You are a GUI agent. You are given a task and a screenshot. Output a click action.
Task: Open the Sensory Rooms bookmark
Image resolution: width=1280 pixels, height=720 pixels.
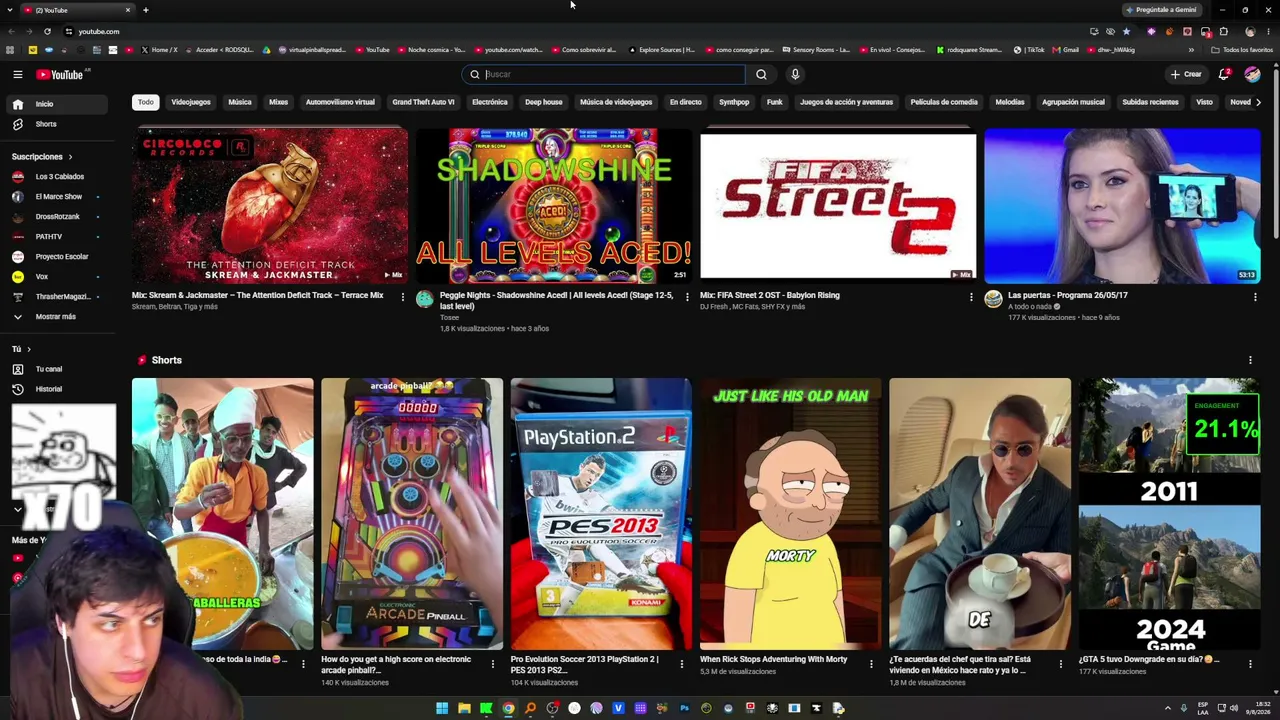tap(816, 50)
